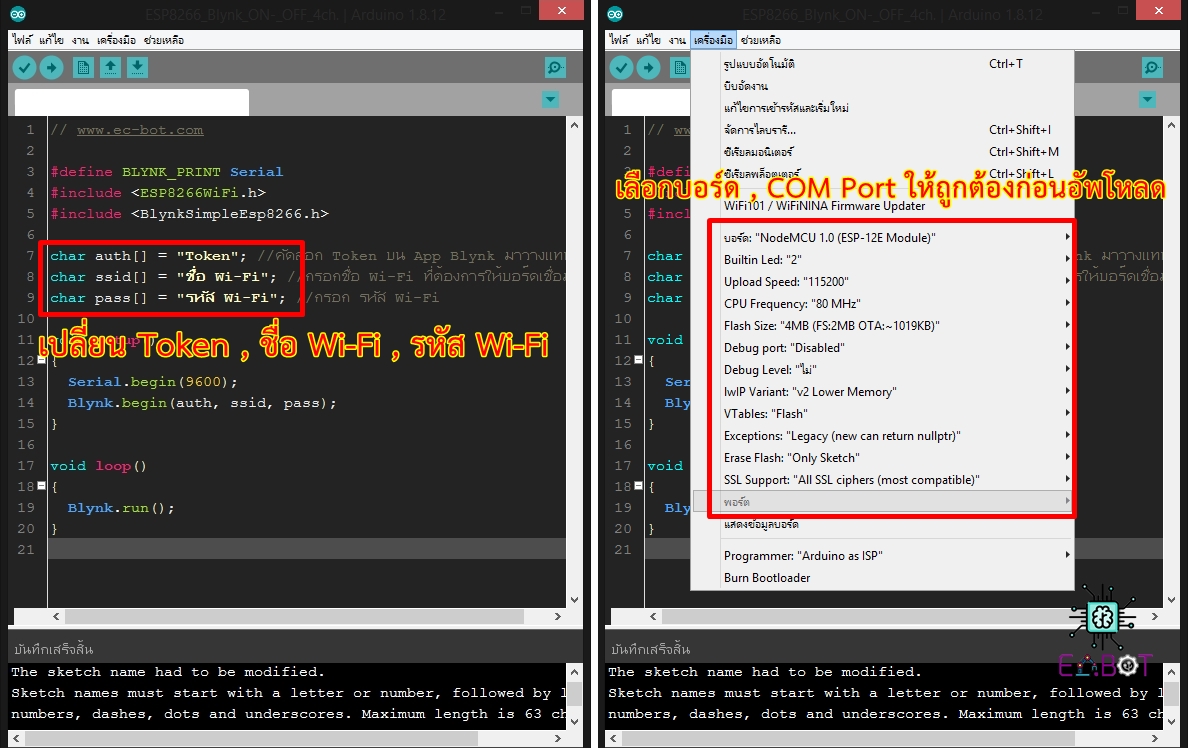Click 'Serial.begin(9600);' line in left editor

pos(152,382)
